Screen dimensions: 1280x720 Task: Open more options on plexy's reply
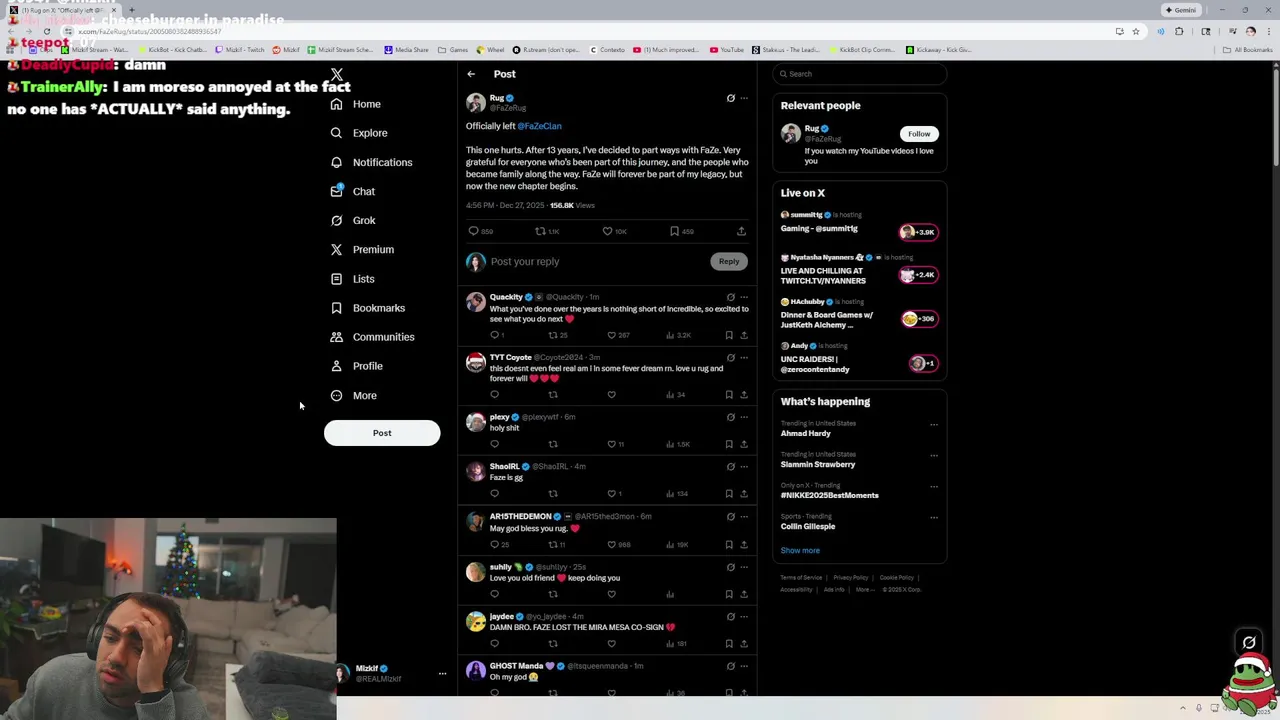point(744,417)
